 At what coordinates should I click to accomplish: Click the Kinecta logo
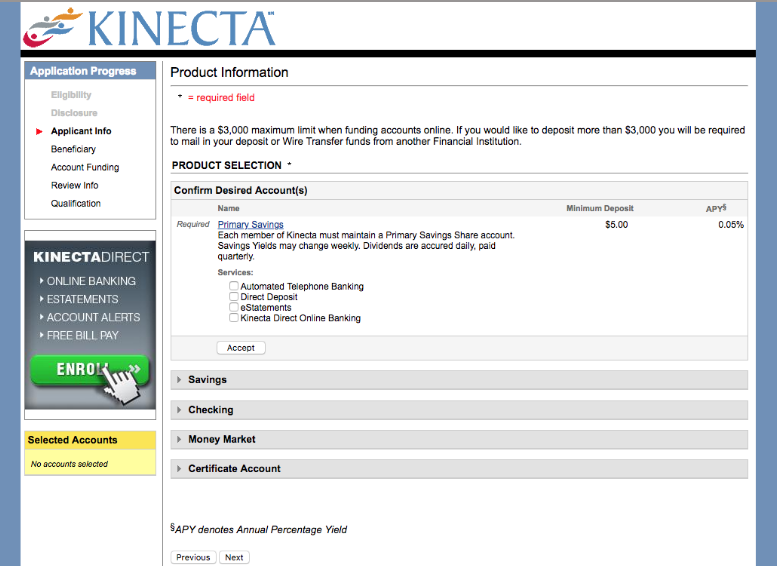click(149, 27)
